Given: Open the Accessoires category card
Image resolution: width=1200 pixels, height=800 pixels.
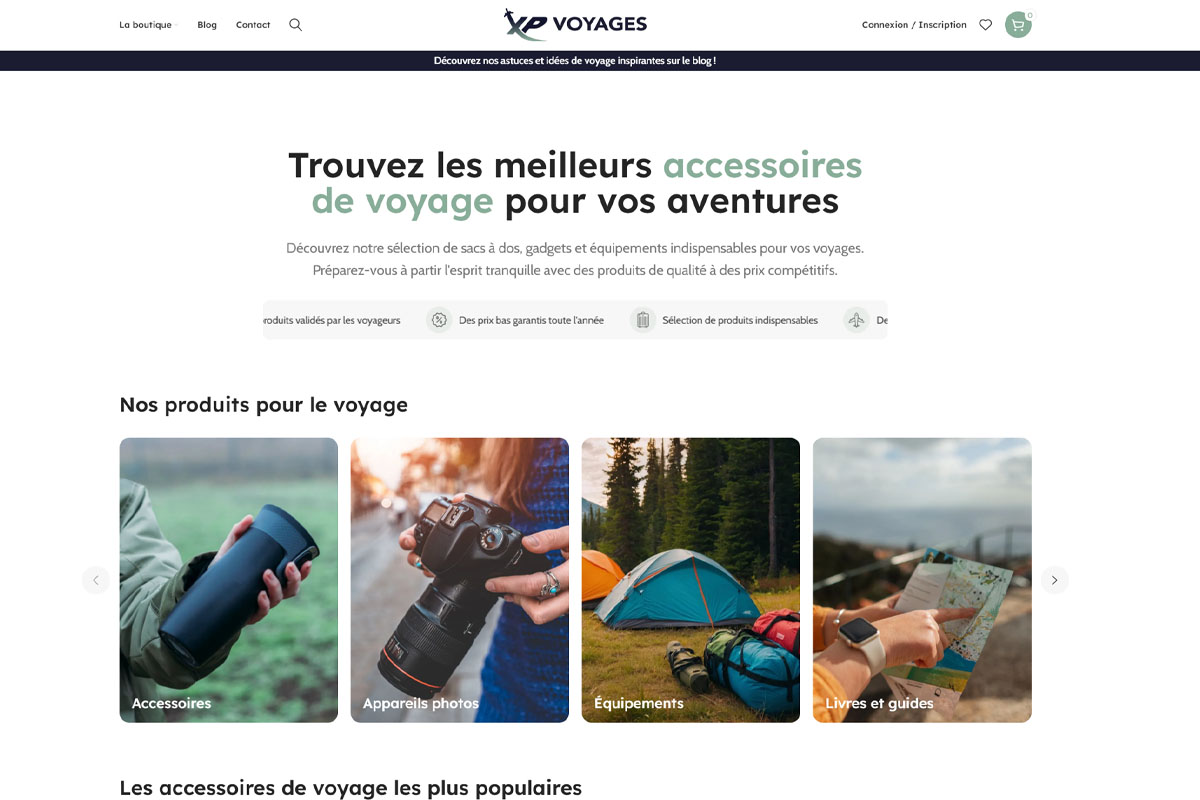Looking at the screenshot, I should pos(229,580).
